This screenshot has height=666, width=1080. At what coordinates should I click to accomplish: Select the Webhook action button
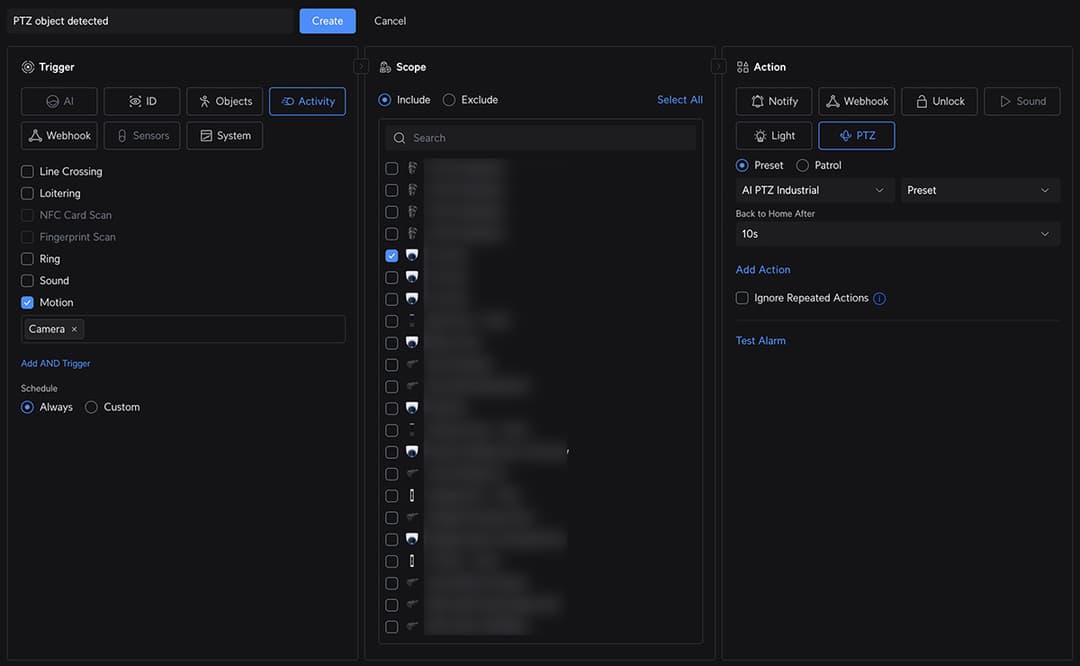point(857,101)
